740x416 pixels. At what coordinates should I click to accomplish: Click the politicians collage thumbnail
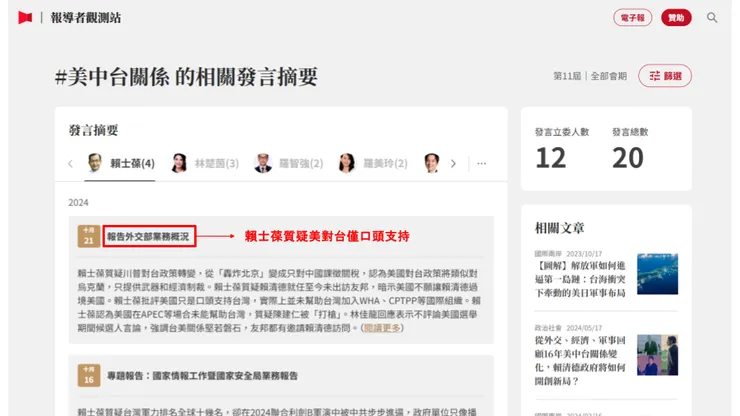pos(657,355)
